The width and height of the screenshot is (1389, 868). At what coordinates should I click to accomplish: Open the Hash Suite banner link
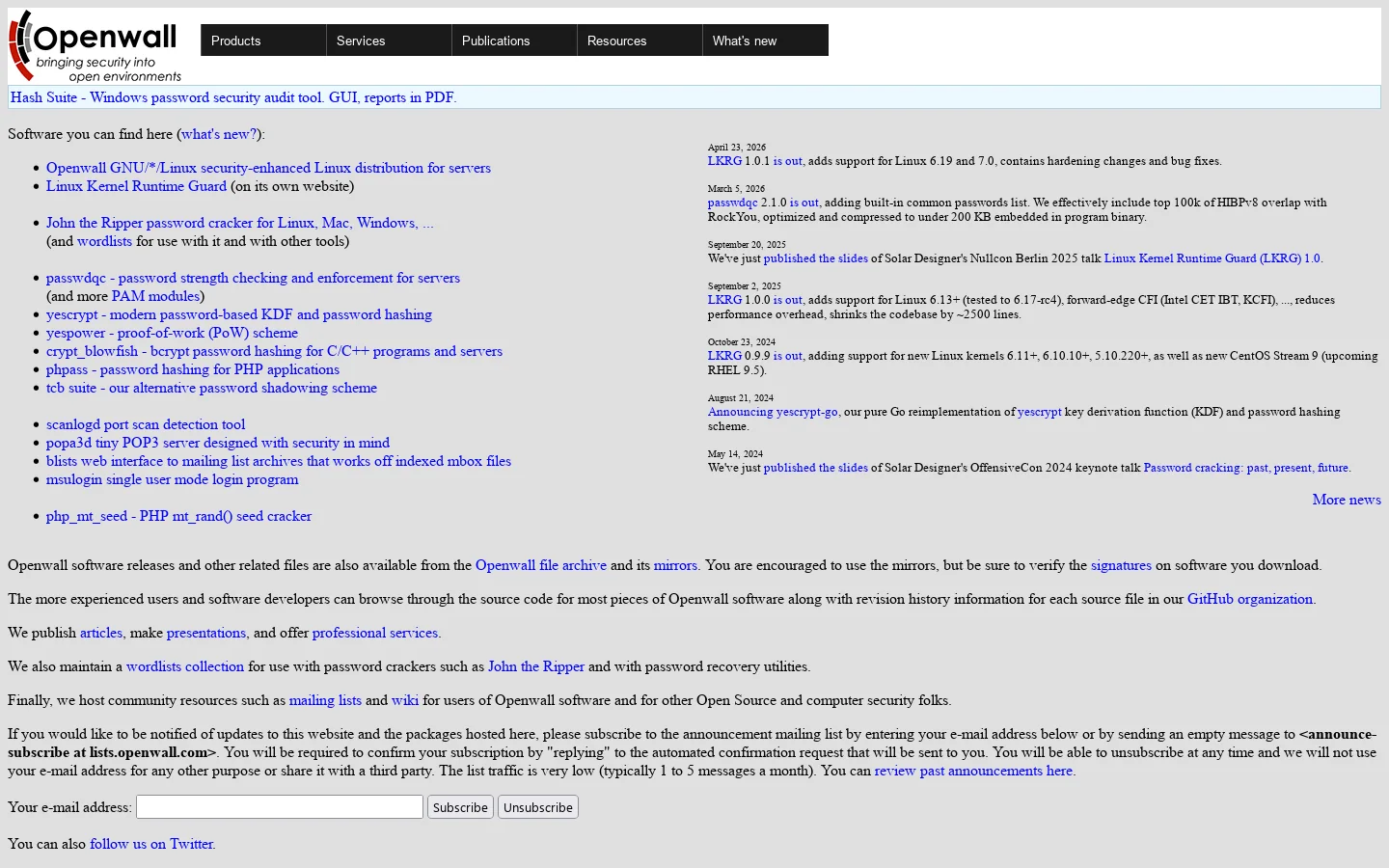pyautogui.click(x=233, y=97)
